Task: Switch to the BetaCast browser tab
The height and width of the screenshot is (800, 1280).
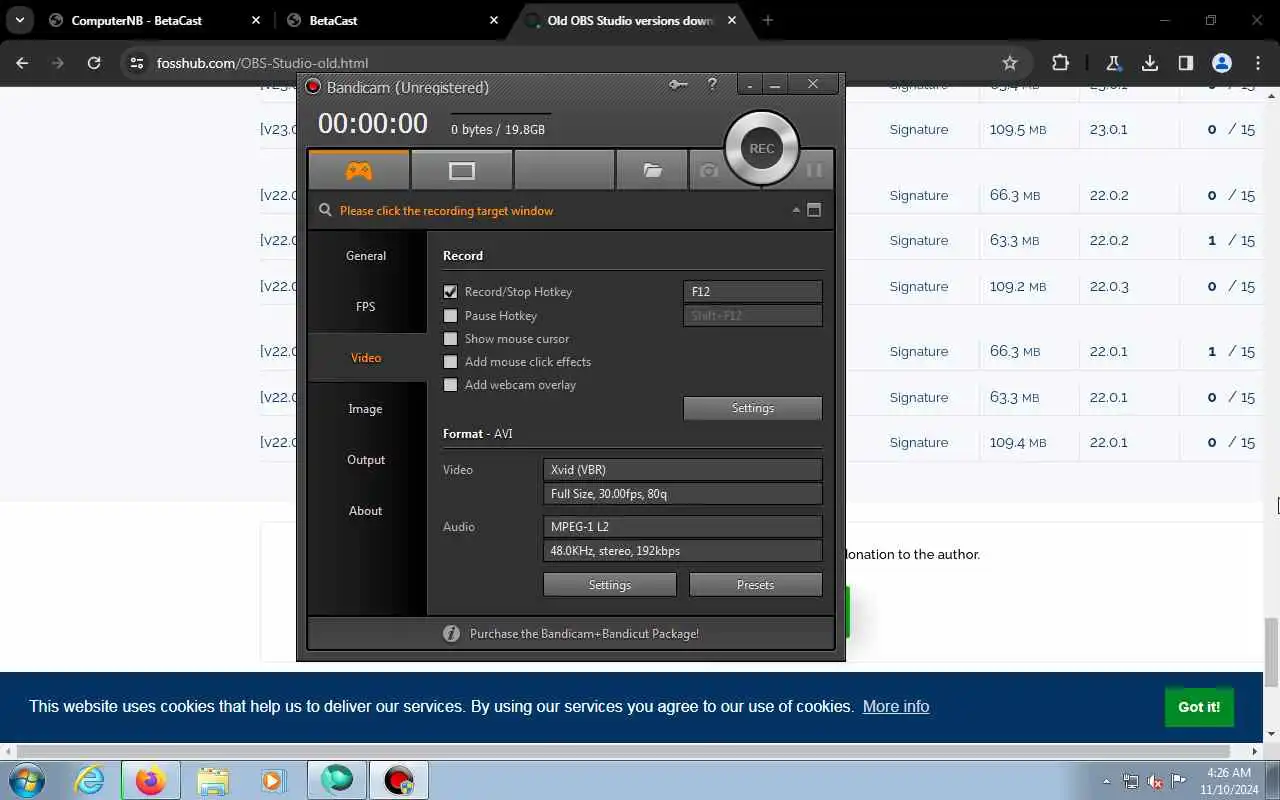Action: point(390,20)
